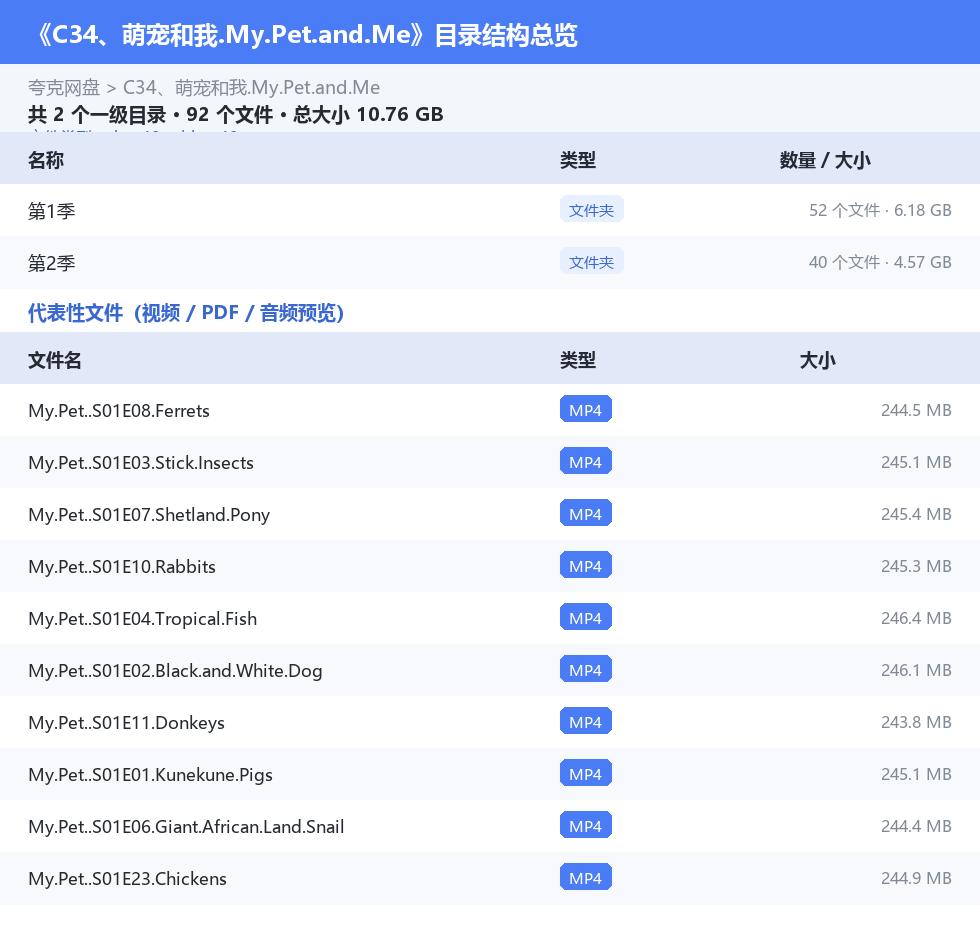Click the 文件名 column header
The image size is (980, 936).
[54, 360]
